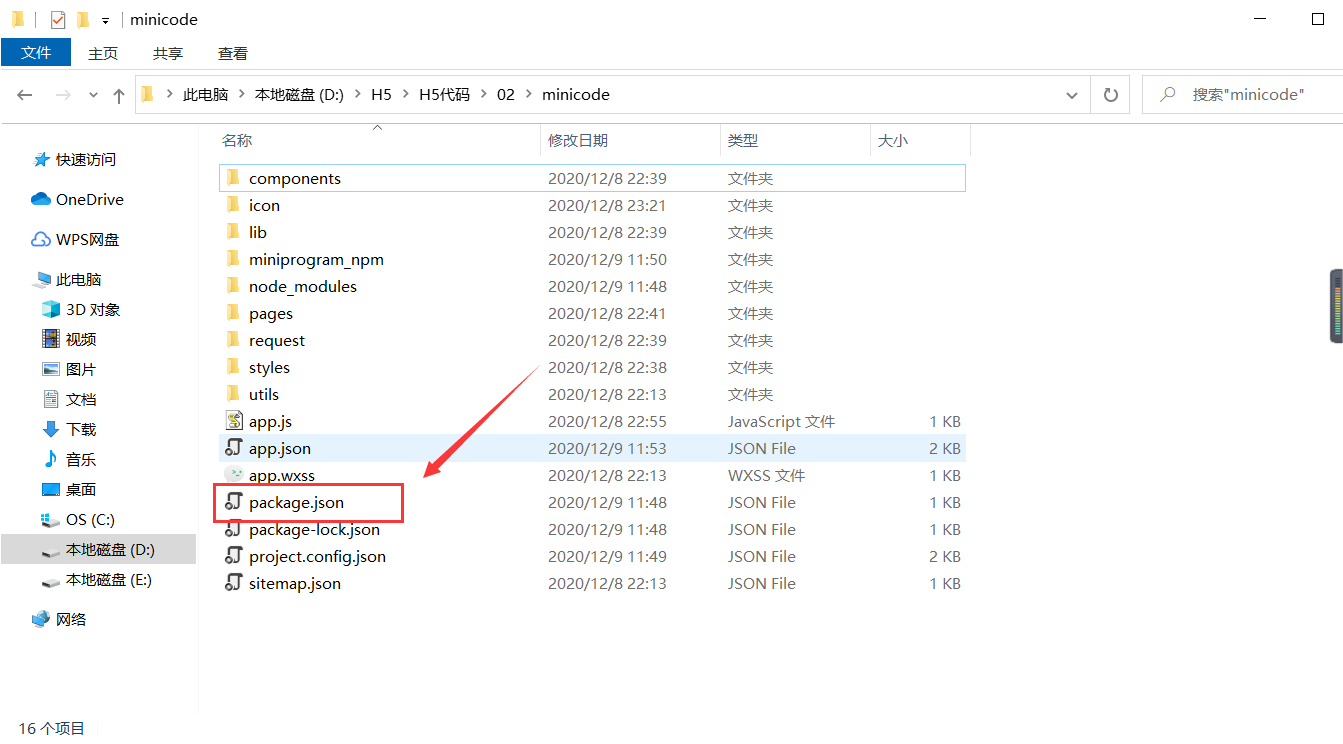This screenshot has width=1343, height=744.
Task: Expand the address bar history dropdown
Action: click(1072, 95)
